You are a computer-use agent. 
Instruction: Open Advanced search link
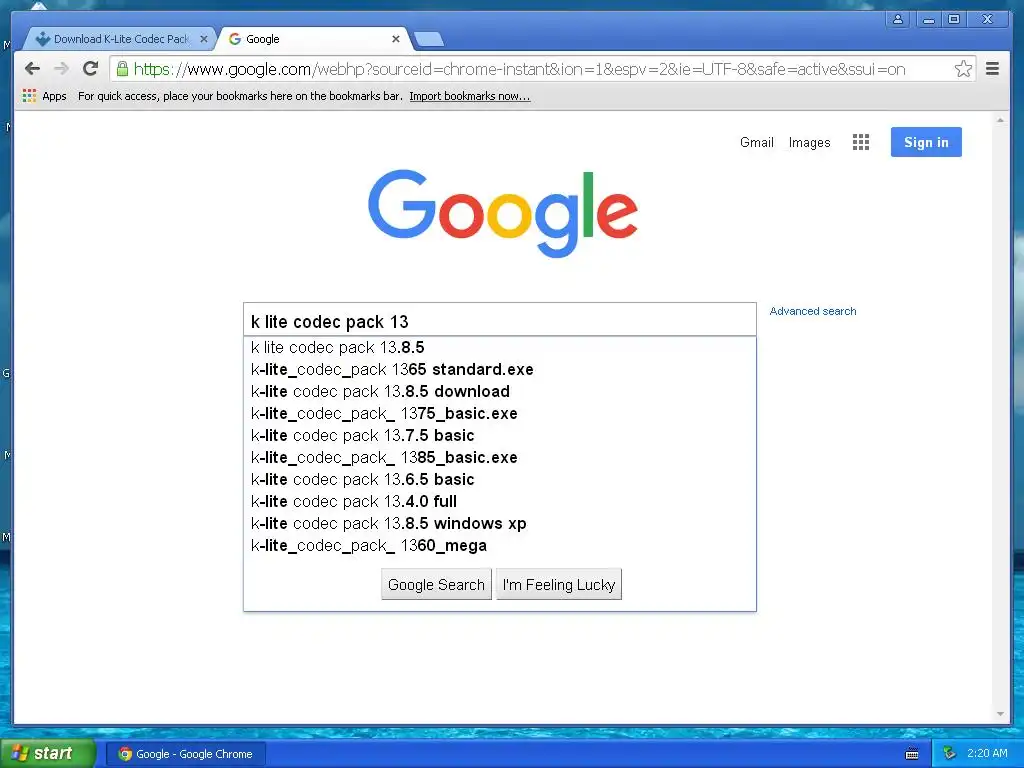(812, 312)
